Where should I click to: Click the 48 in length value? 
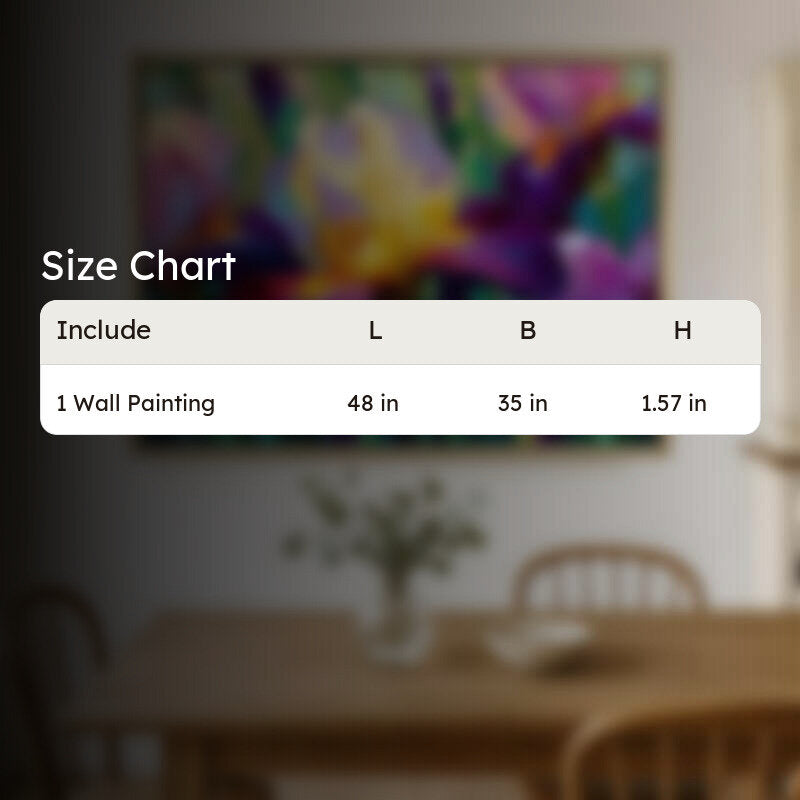pos(373,403)
